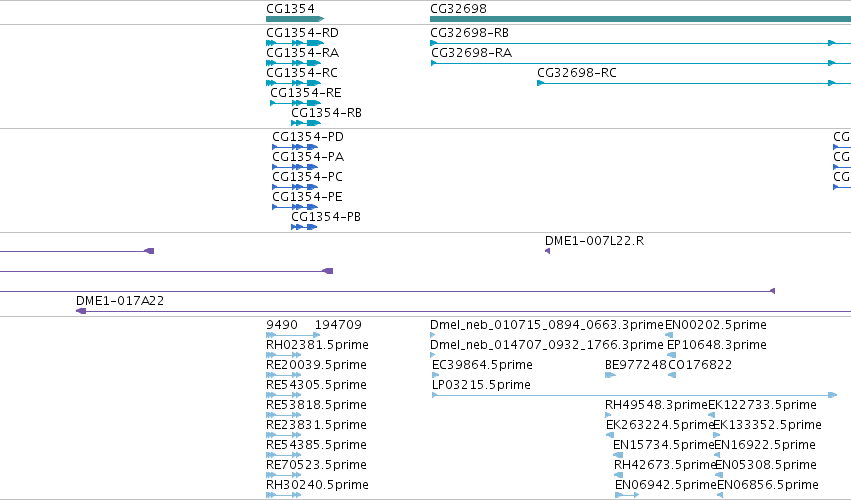Click EST label EC39864.5prime
Image resolution: width=851 pixels, height=500 pixels.
pos(482,365)
